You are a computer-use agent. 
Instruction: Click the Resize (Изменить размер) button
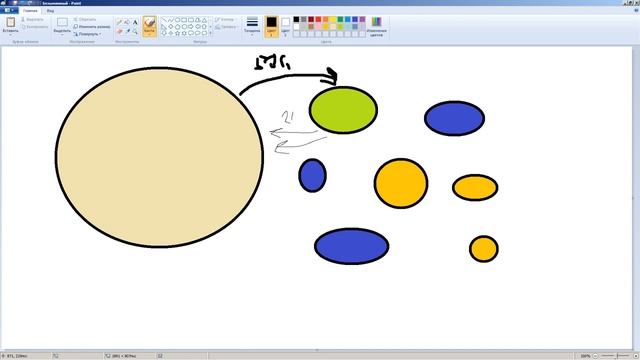point(92,27)
